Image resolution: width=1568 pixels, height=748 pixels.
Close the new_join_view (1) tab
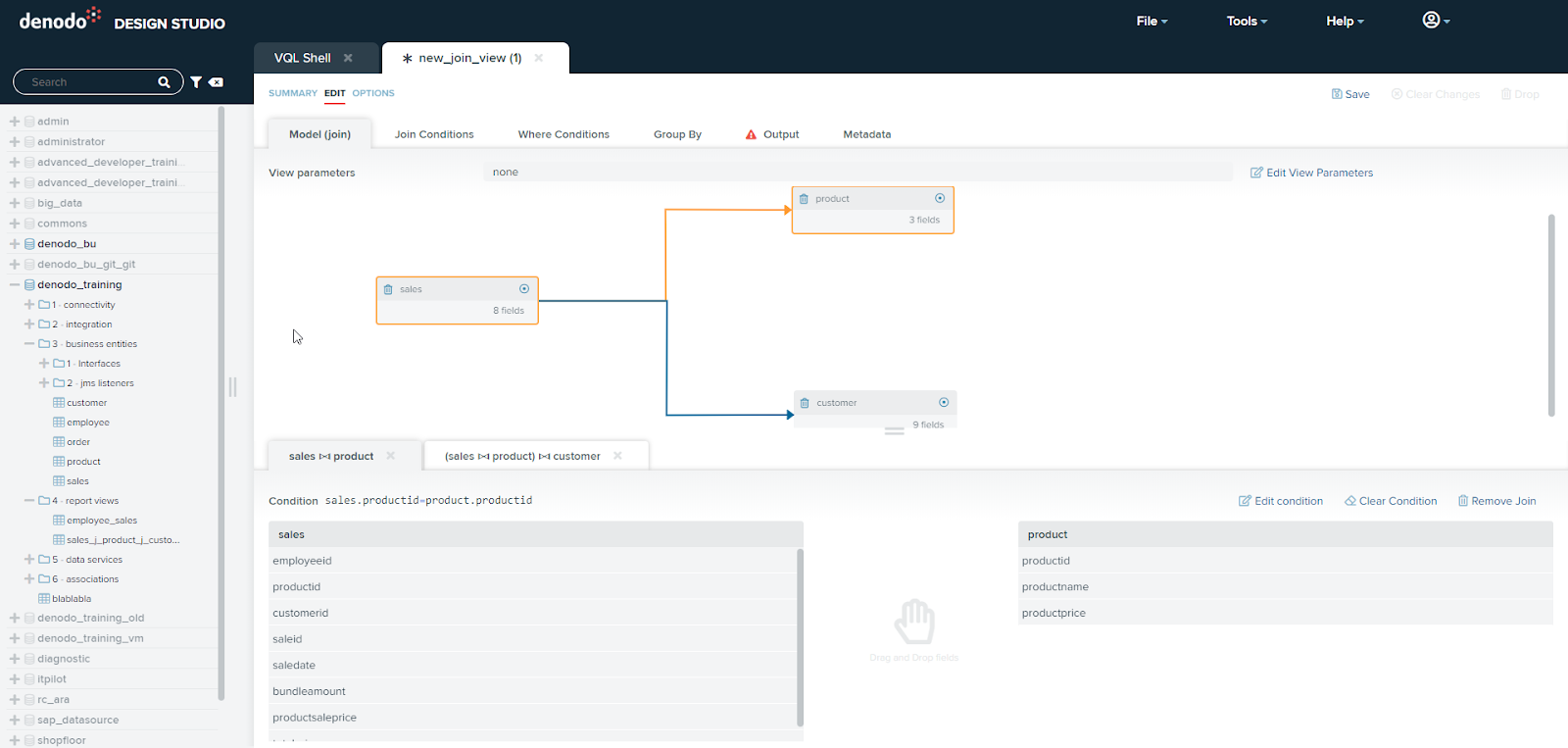pyautogui.click(x=539, y=58)
